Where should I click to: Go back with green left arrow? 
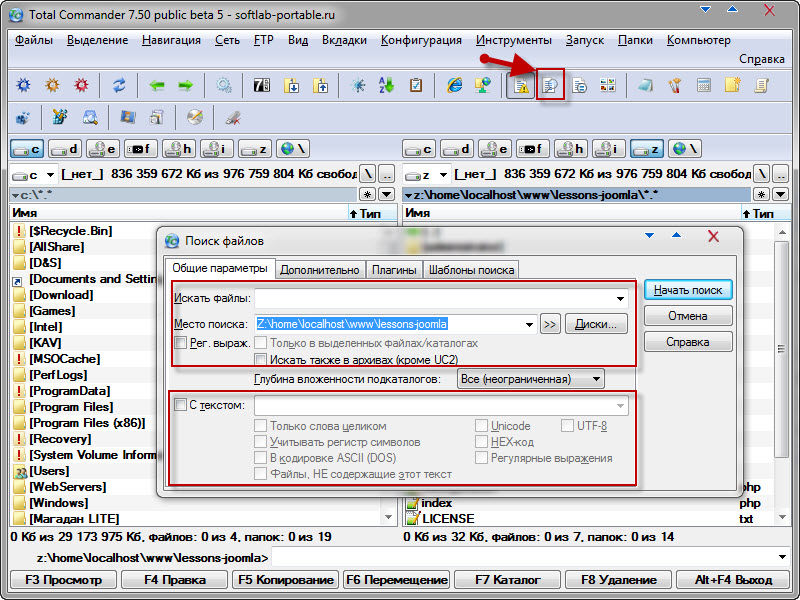[157, 85]
